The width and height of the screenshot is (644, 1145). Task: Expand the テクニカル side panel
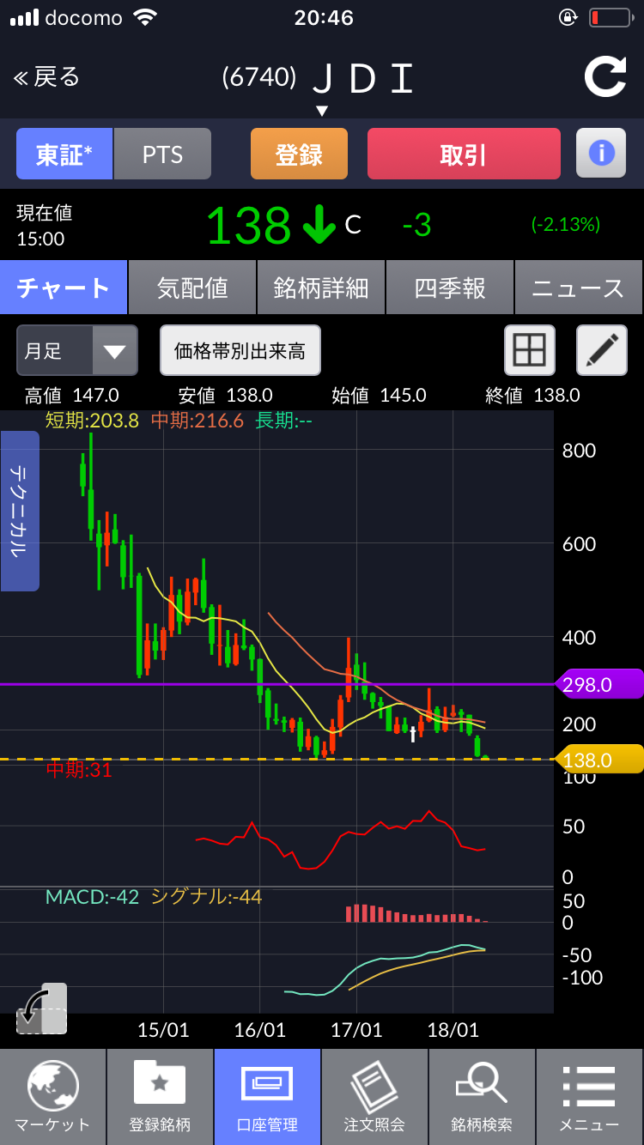point(20,510)
